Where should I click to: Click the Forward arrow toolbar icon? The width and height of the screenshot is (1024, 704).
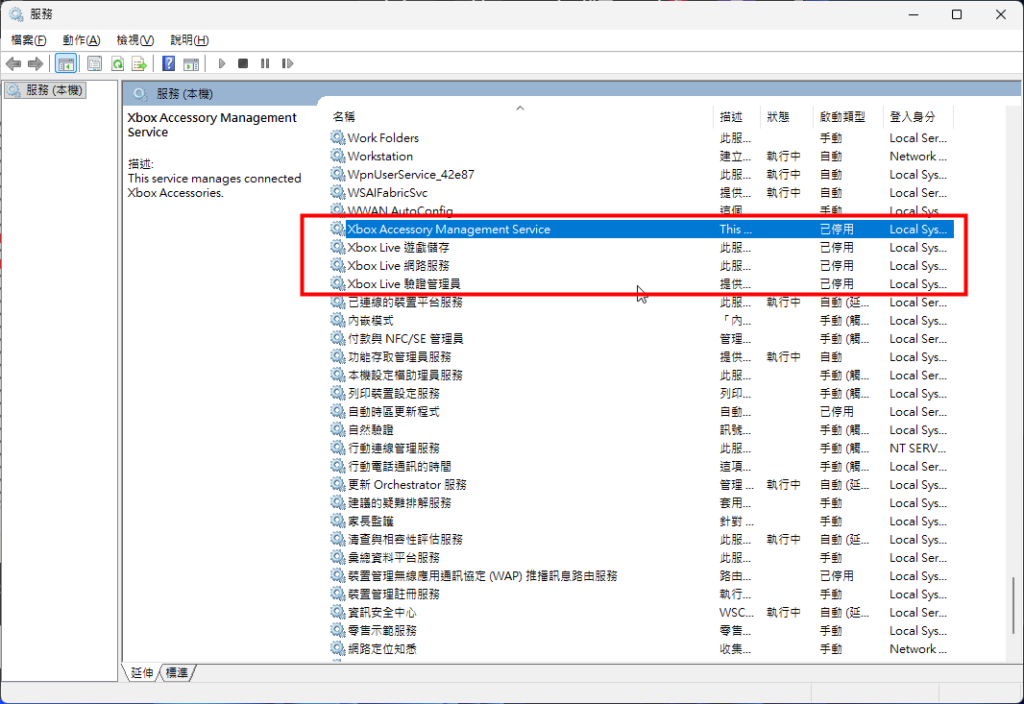36,64
